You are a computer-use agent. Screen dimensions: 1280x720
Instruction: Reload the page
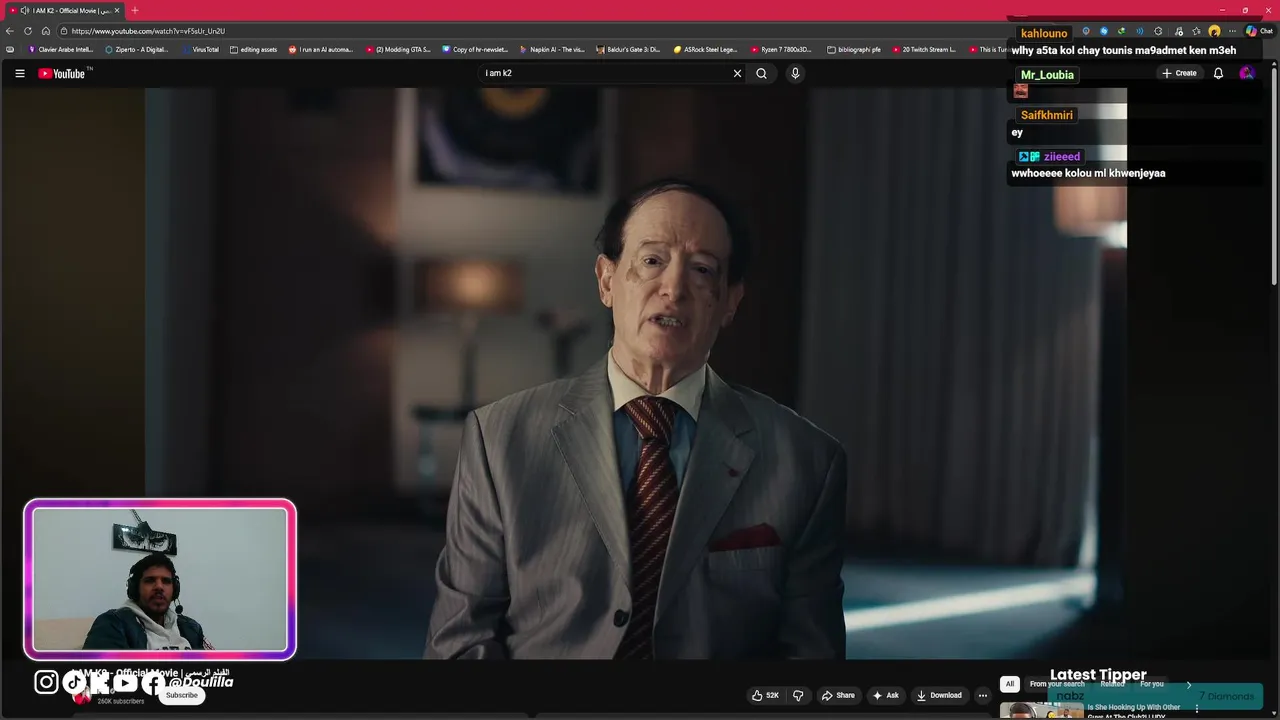[28, 31]
